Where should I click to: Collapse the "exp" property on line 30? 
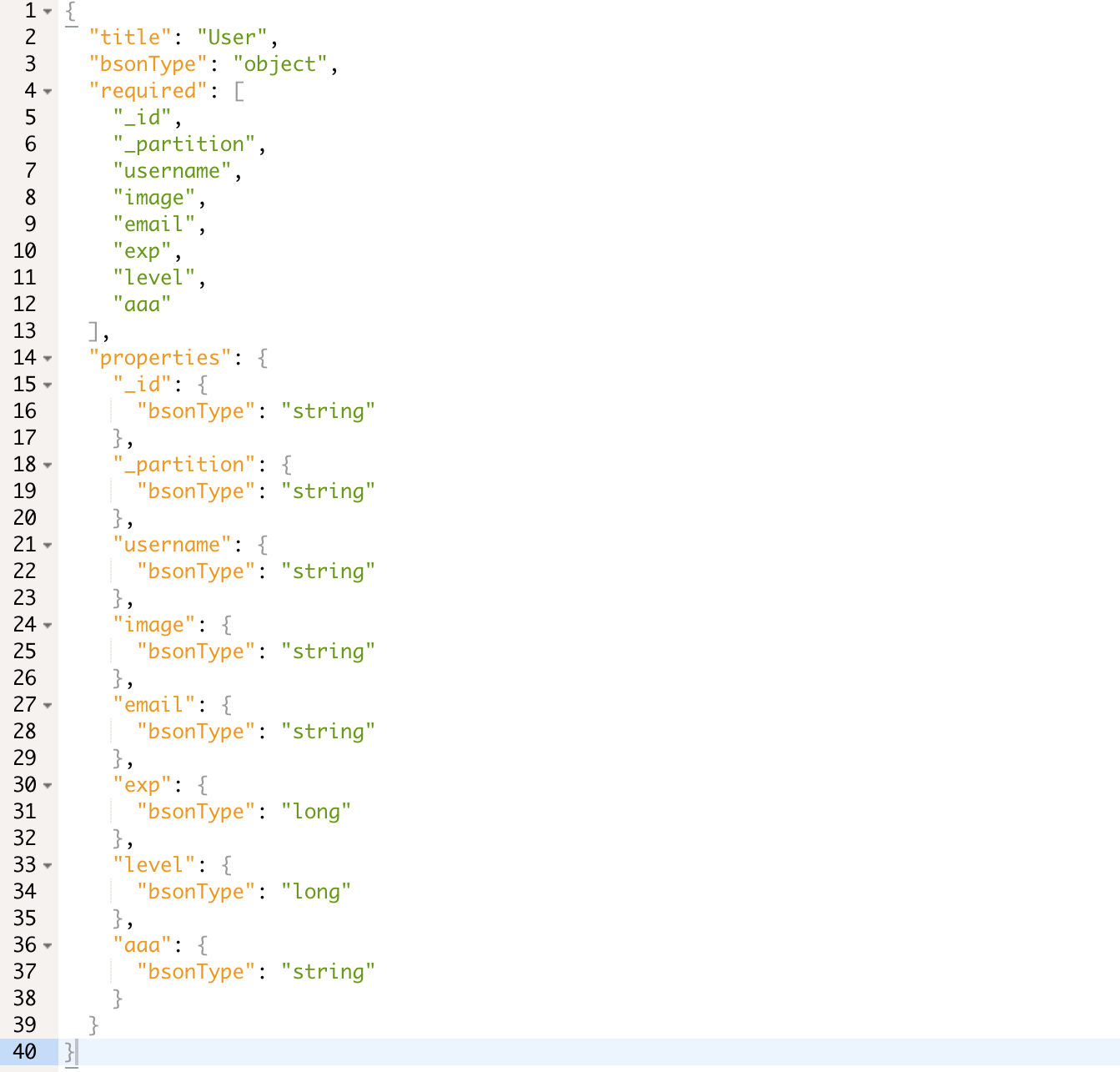[47, 786]
